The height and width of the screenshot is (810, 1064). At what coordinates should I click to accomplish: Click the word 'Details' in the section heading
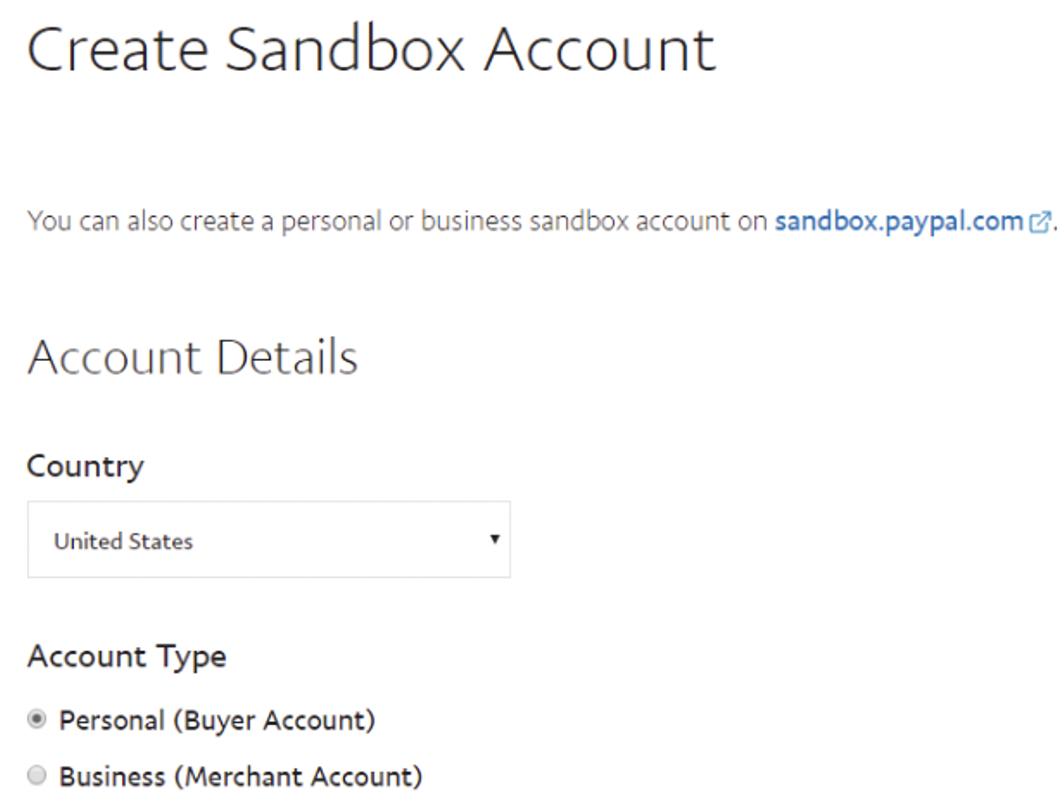[286, 357]
